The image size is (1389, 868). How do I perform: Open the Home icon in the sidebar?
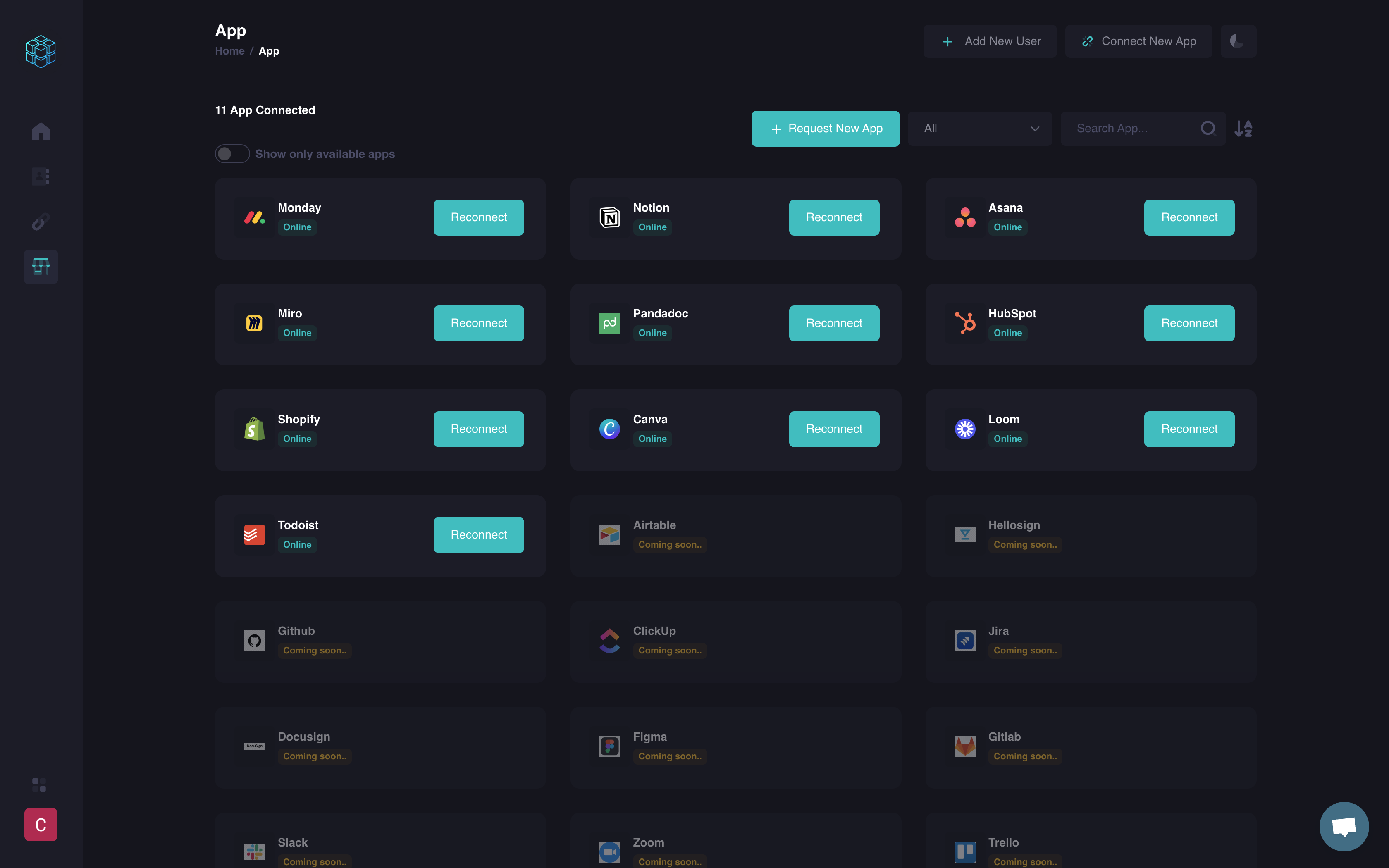pos(41,131)
